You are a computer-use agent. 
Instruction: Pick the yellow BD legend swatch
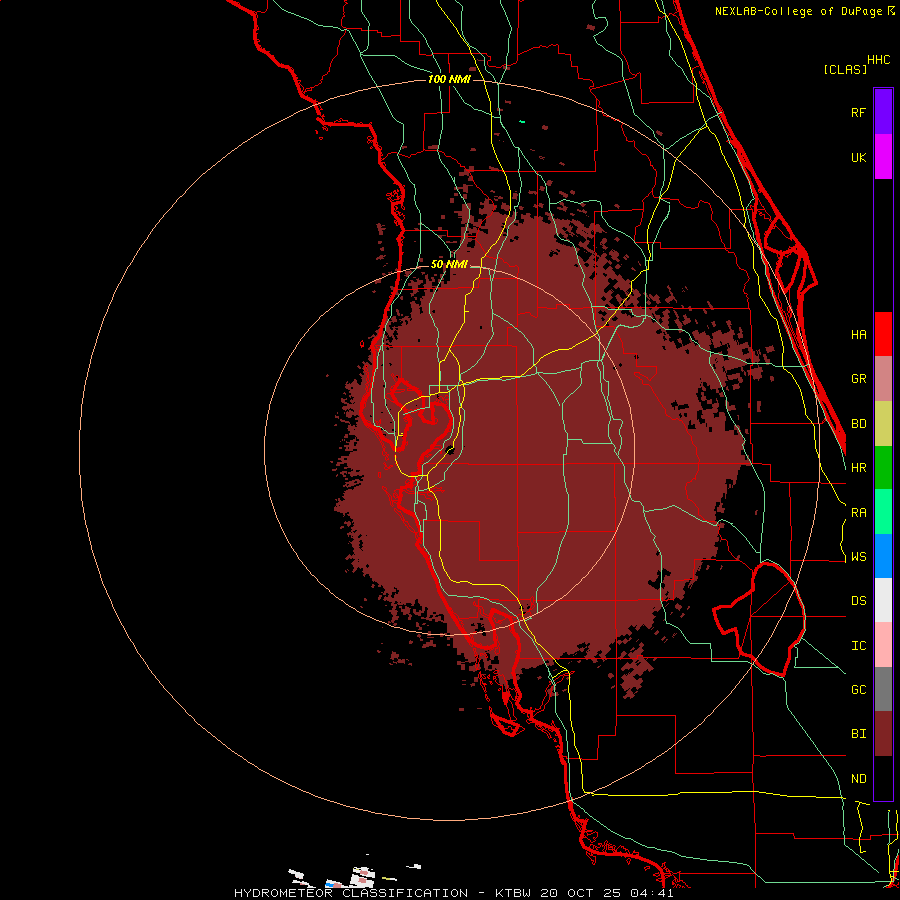[x=883, y=424]
